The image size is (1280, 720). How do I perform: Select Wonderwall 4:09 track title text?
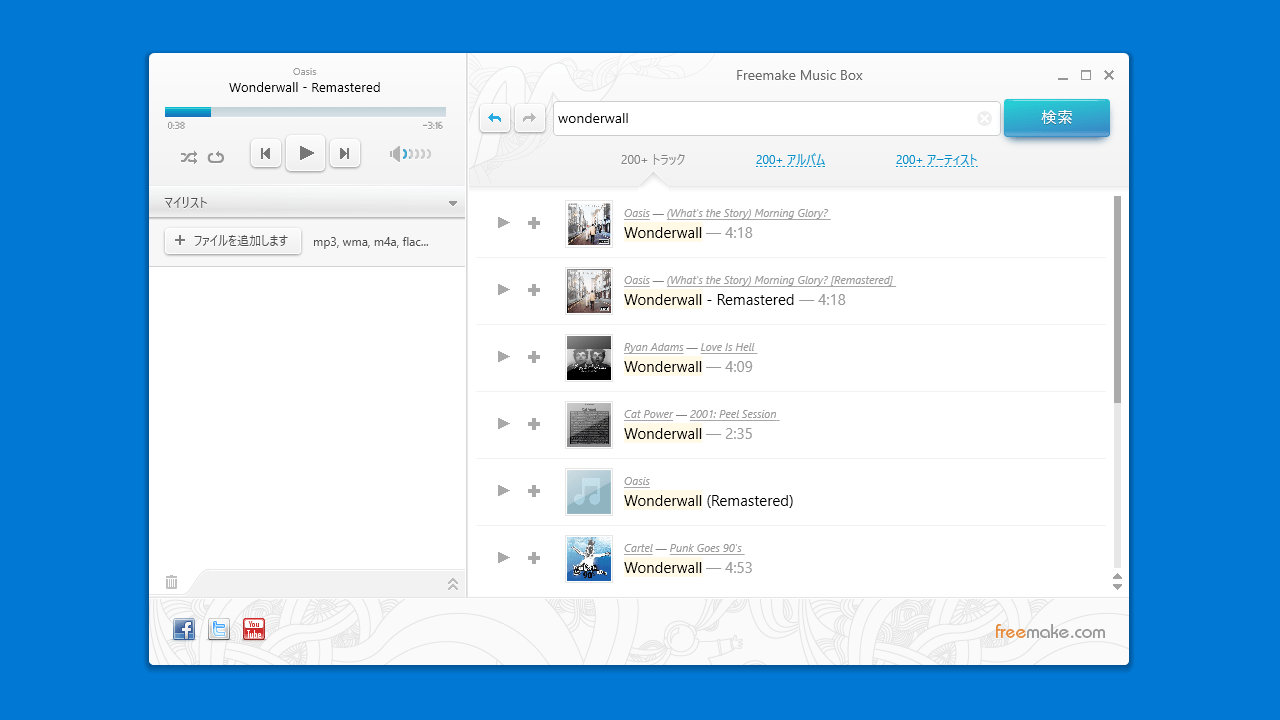pyautogui.click(x=663, y=367)
